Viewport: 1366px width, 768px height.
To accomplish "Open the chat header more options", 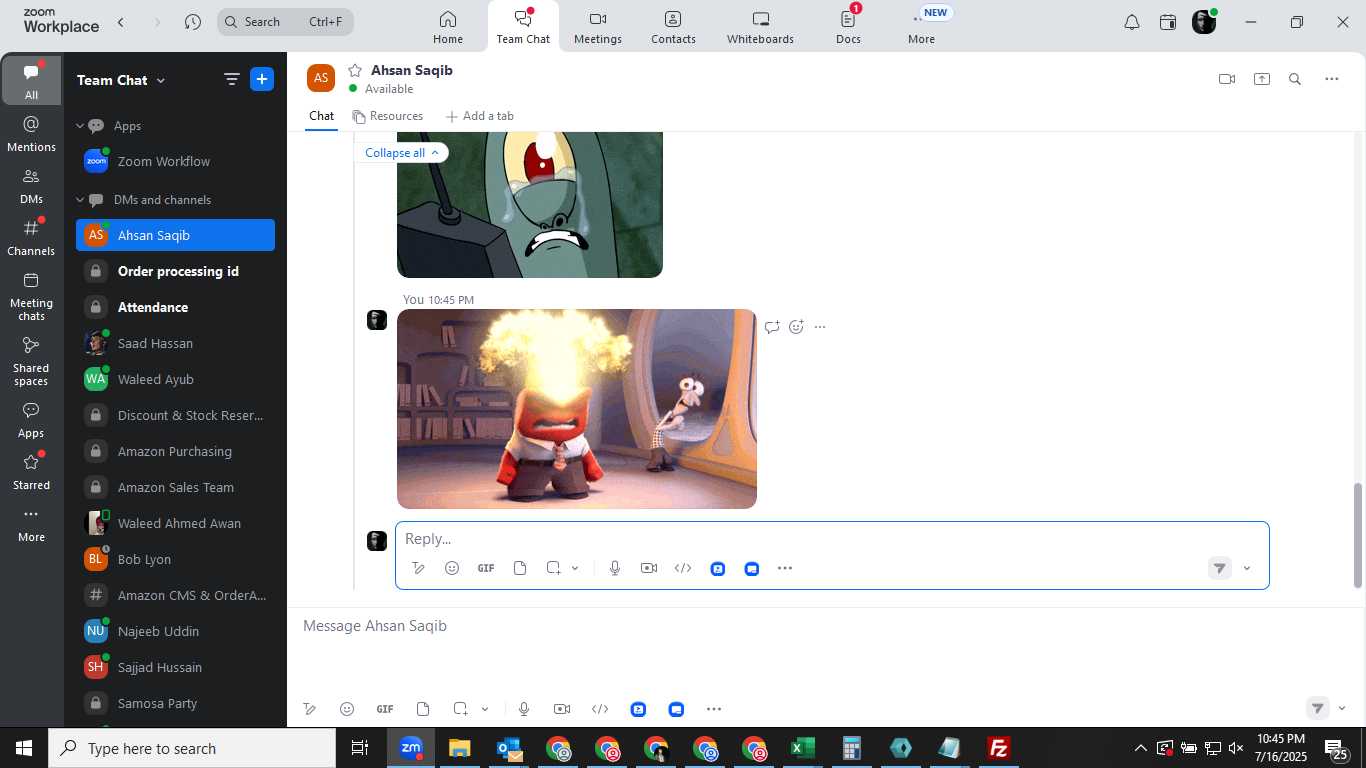I will click(x=1332, y=79).
